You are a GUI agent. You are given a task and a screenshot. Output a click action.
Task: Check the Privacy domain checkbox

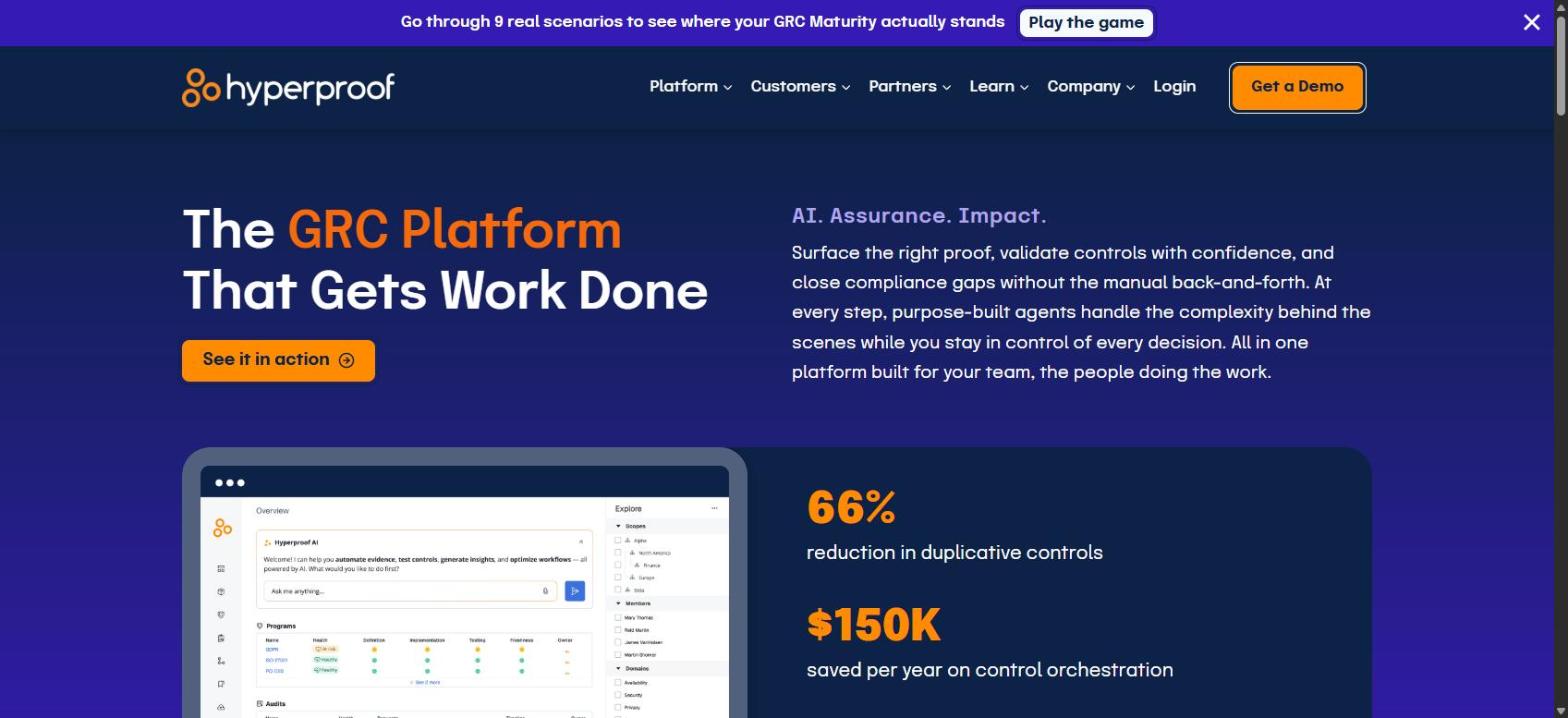pyautogui.click(x=618, y=707)
